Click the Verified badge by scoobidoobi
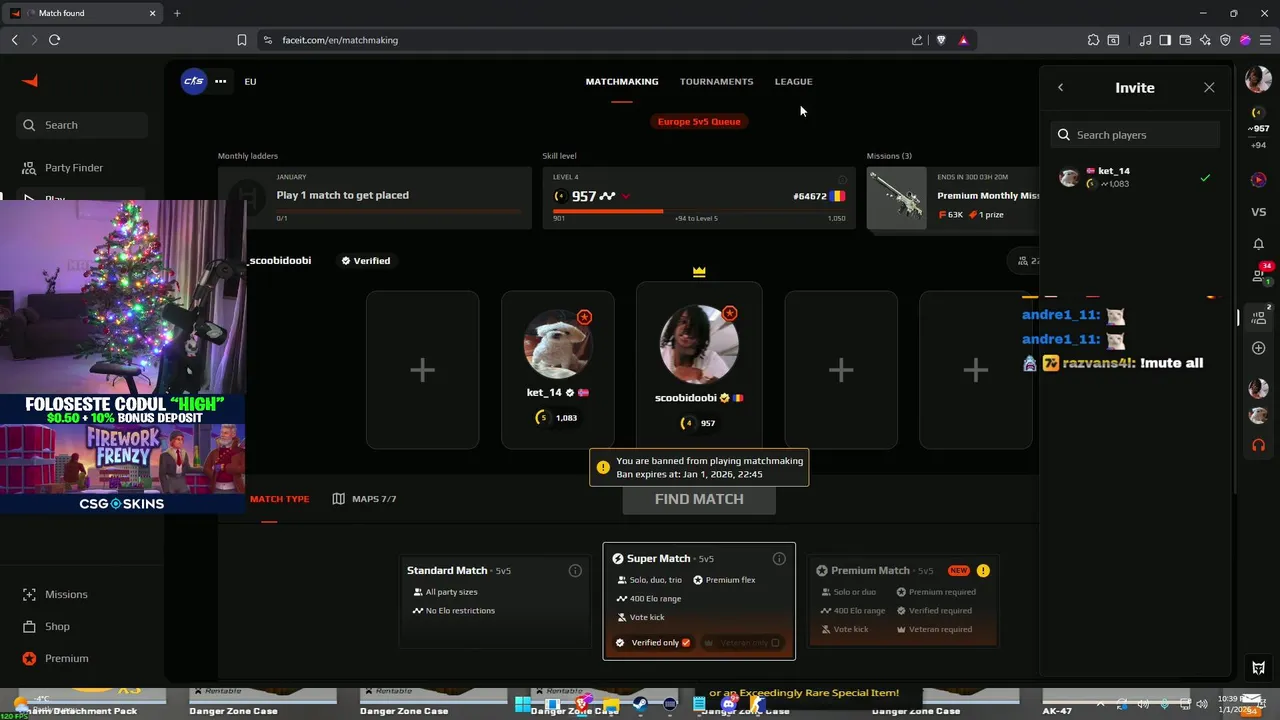This screenshot has height=720, width=1280. (366, 261)
